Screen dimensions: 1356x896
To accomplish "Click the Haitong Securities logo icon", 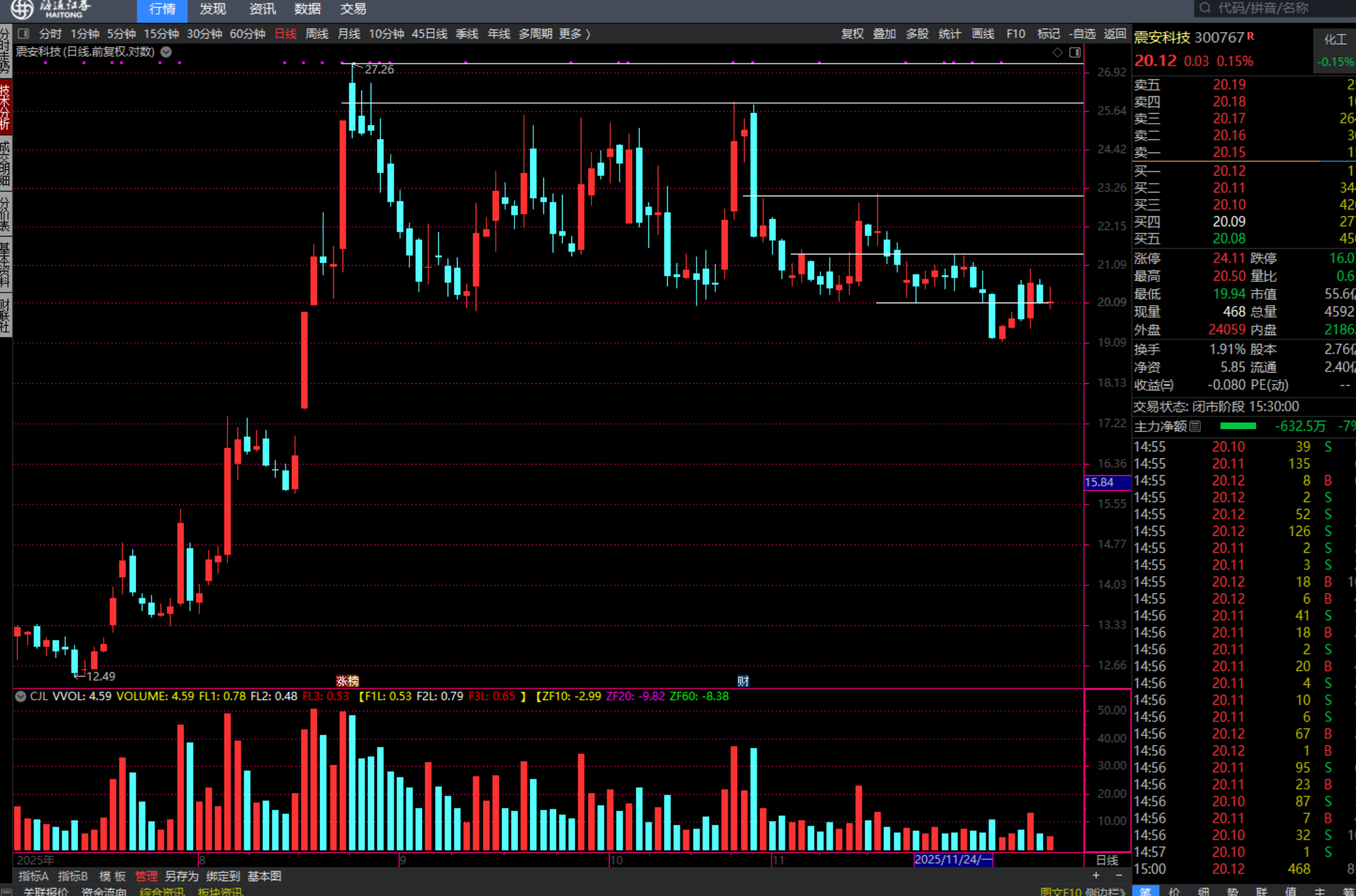I will (x=22, y=9).
